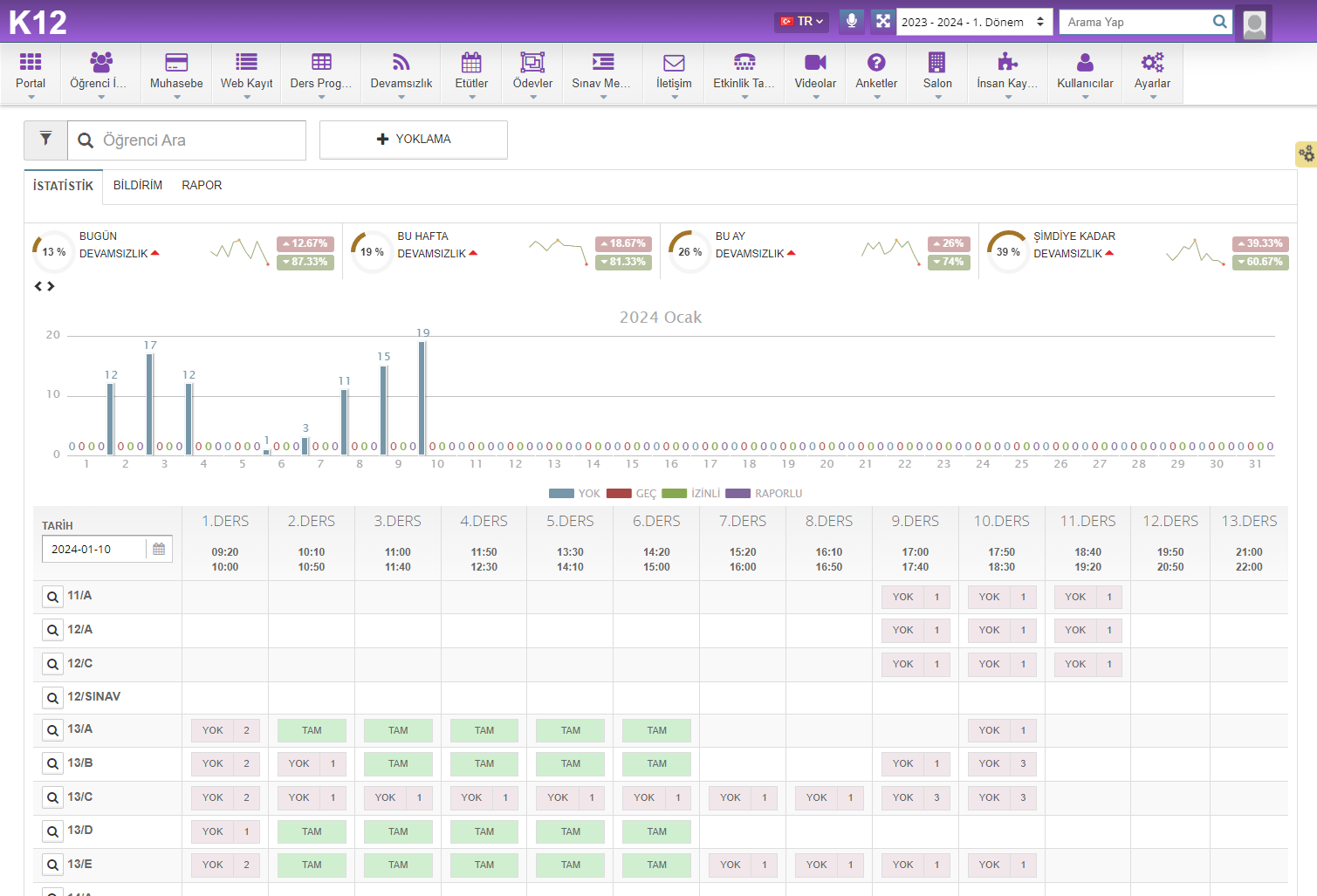Open Ders Prog... table icon
This screenshot has width=1317, height=896.
click(x=321, y=61)
